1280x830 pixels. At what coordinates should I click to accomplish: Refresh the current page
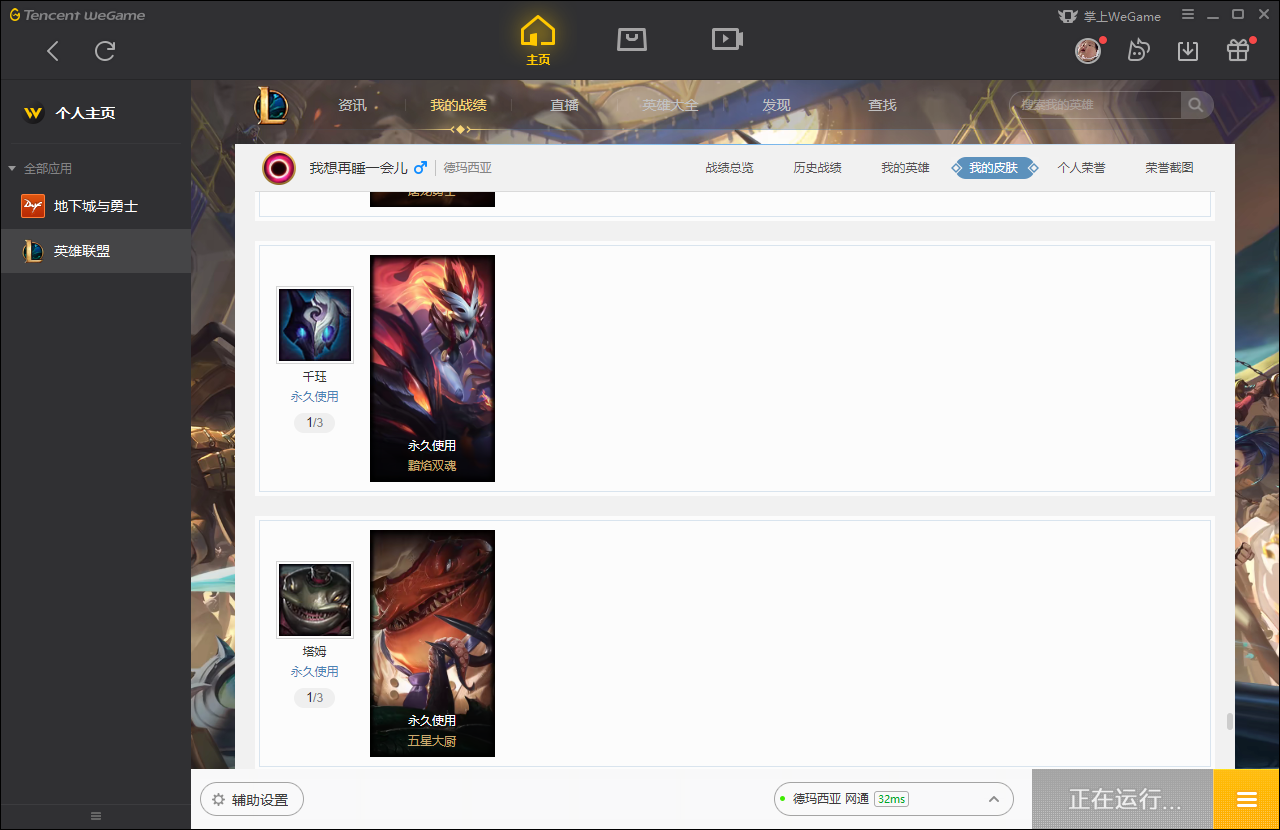click(105, 51)
